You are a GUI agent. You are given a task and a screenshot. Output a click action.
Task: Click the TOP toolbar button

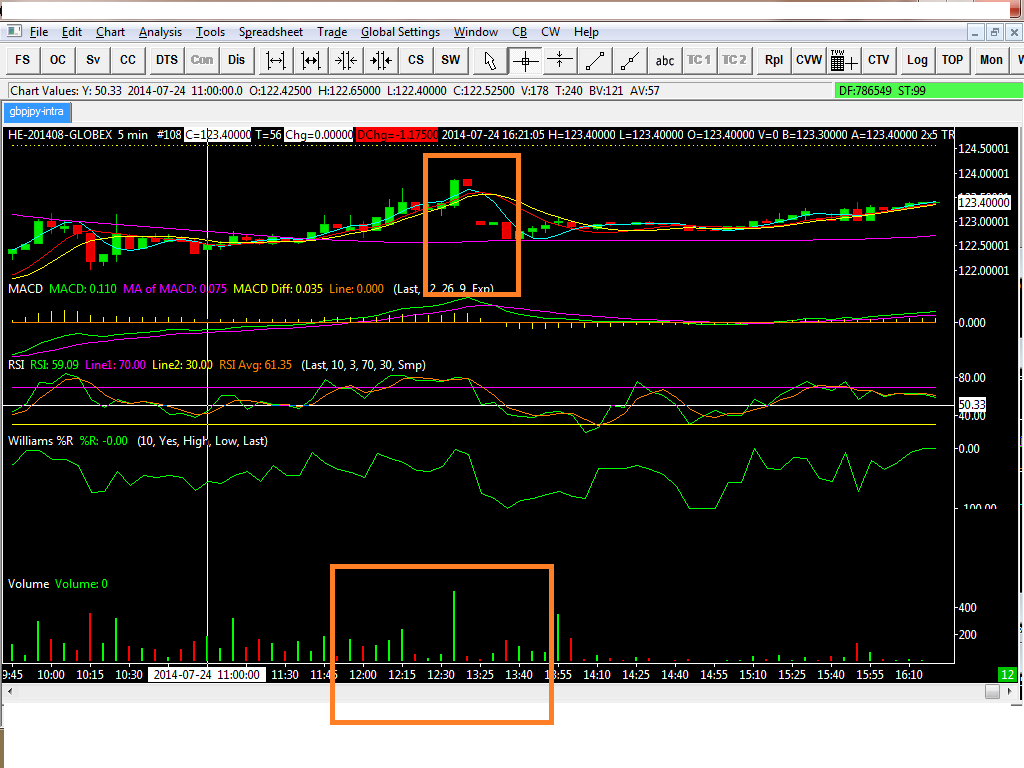pyautogui.click(x=952, y=61)
